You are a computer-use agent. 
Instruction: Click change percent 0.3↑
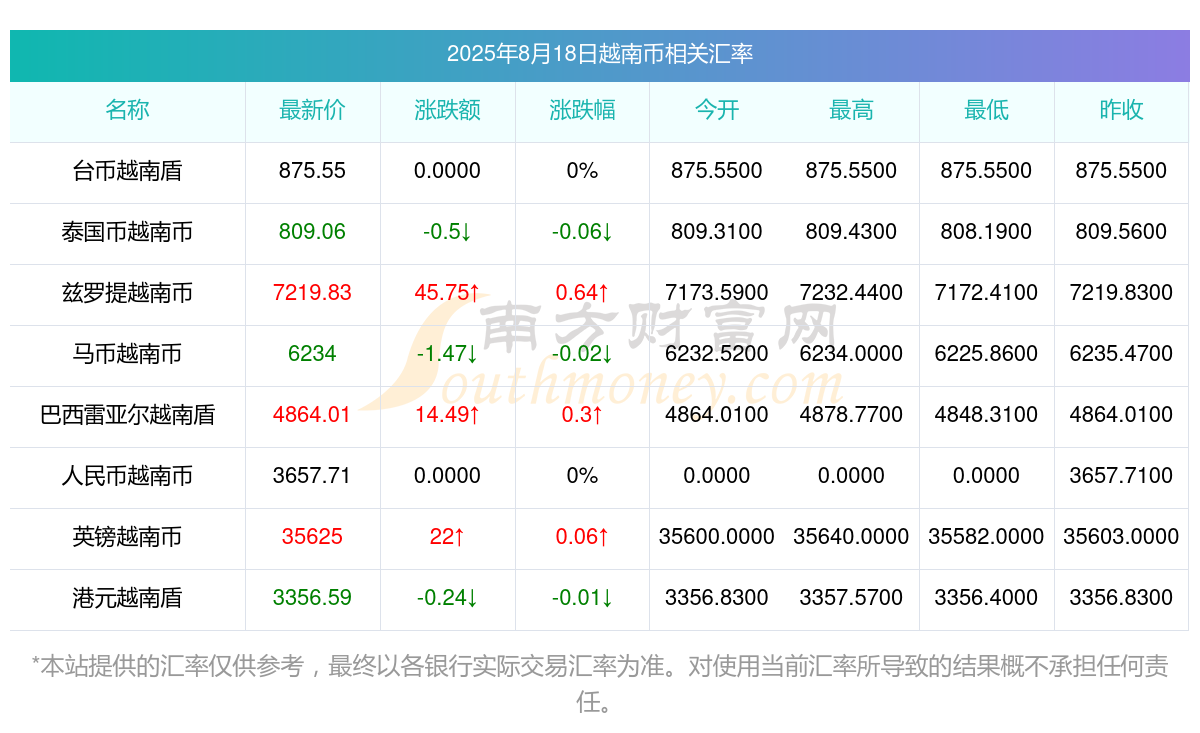pos(582,415)
